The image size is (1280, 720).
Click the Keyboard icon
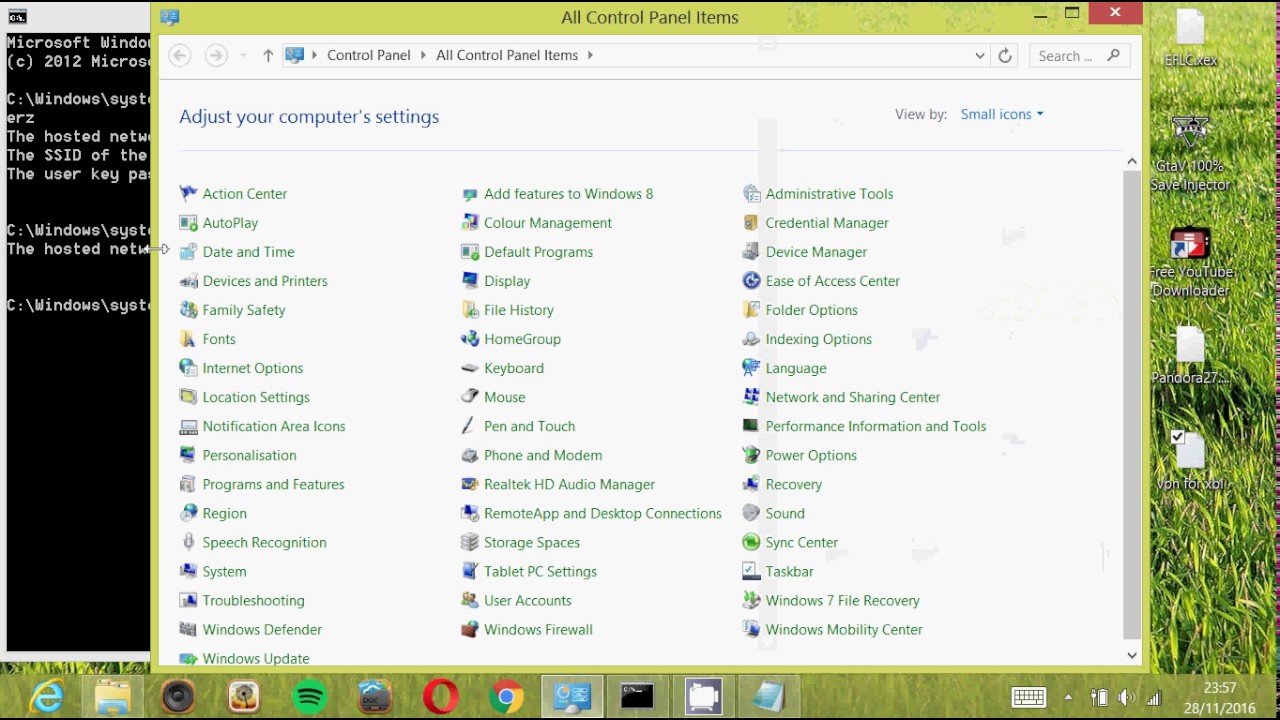coord(470,368)
